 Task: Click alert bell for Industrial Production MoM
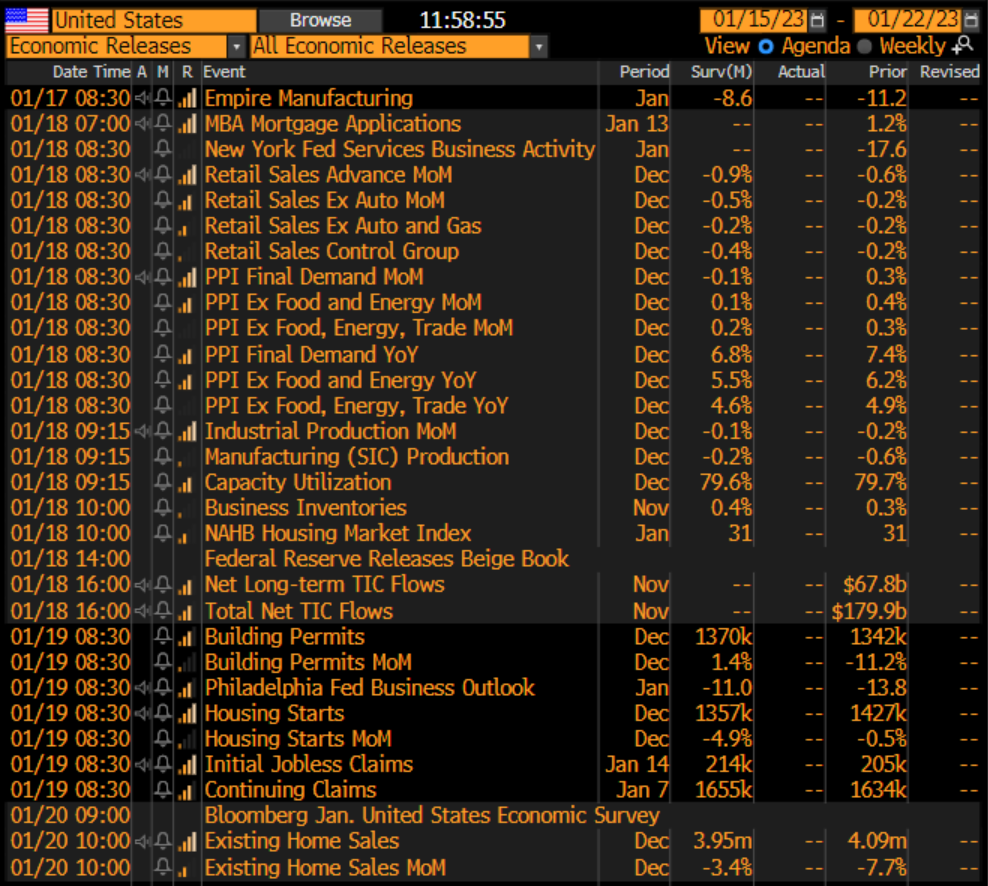pos(163,431)
